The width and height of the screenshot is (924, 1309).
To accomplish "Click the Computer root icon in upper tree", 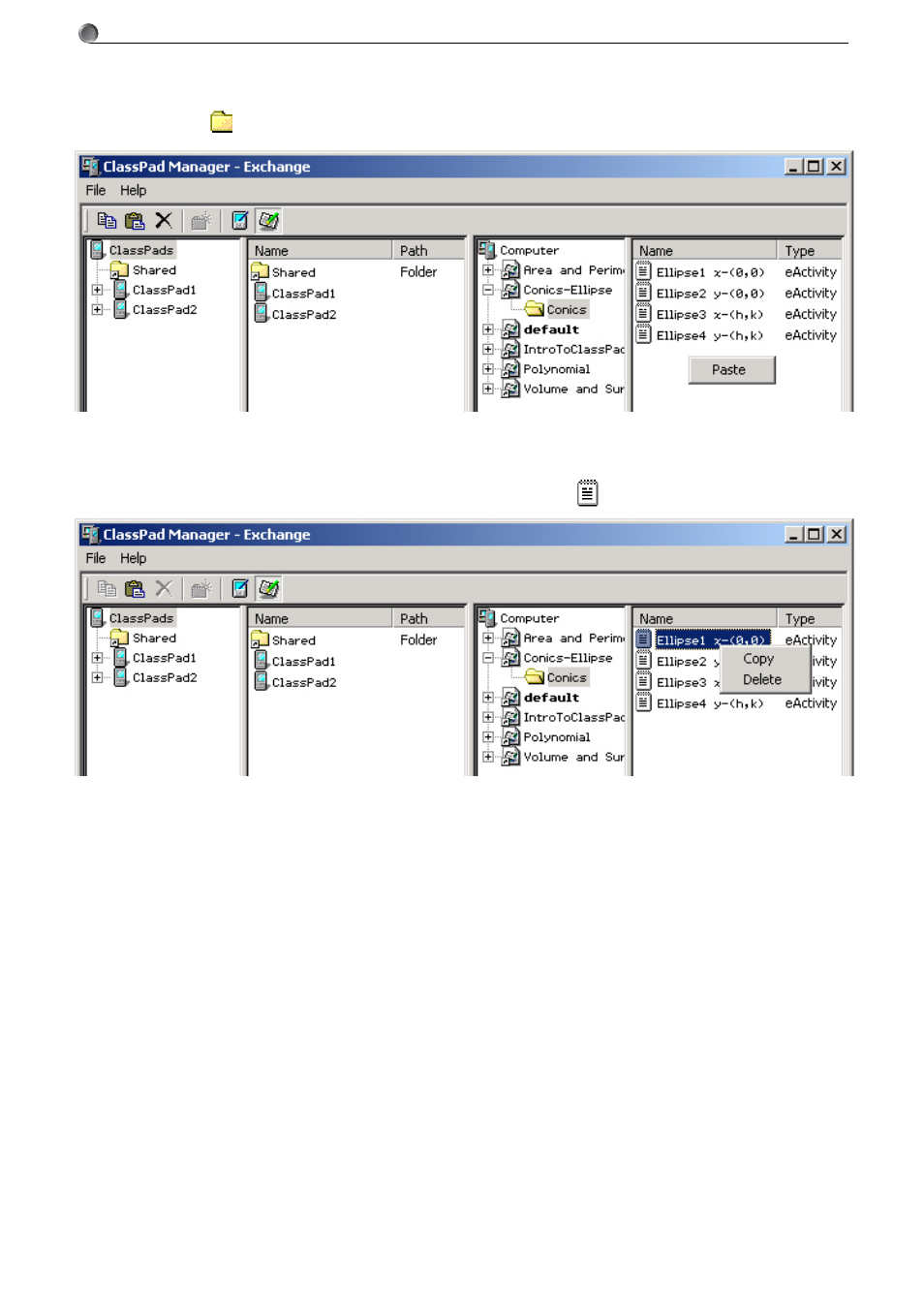I will click(x=486, y=250).
